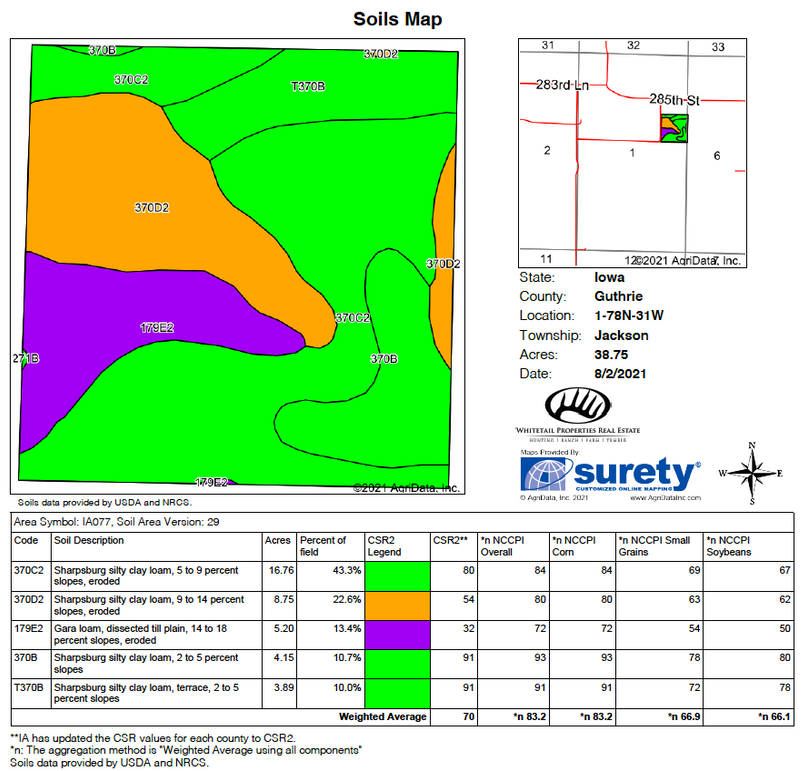
Task: Click the 271B label on the map edge
Action: coord(23,358)
